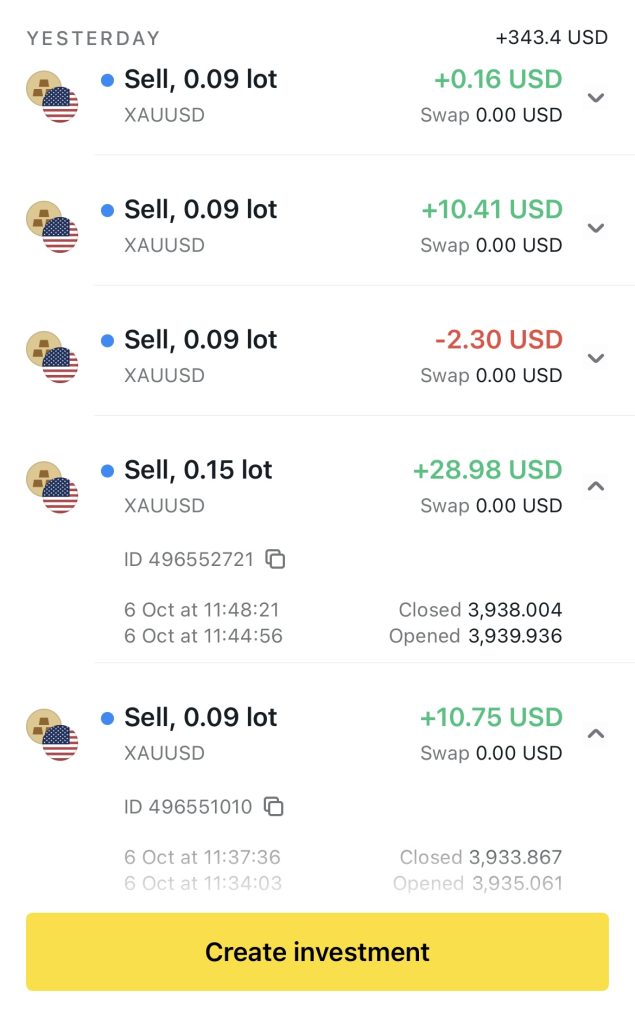Collapse the +28.98 USD trade details
This screenshot has height=1024, width=635.
(x=596, y=486)
